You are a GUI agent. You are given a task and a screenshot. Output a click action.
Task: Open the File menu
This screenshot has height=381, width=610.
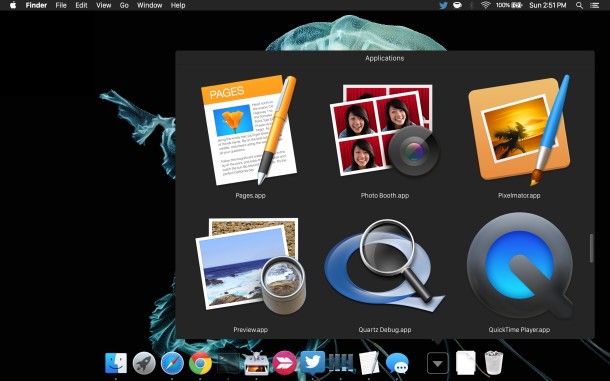point(61,5)
